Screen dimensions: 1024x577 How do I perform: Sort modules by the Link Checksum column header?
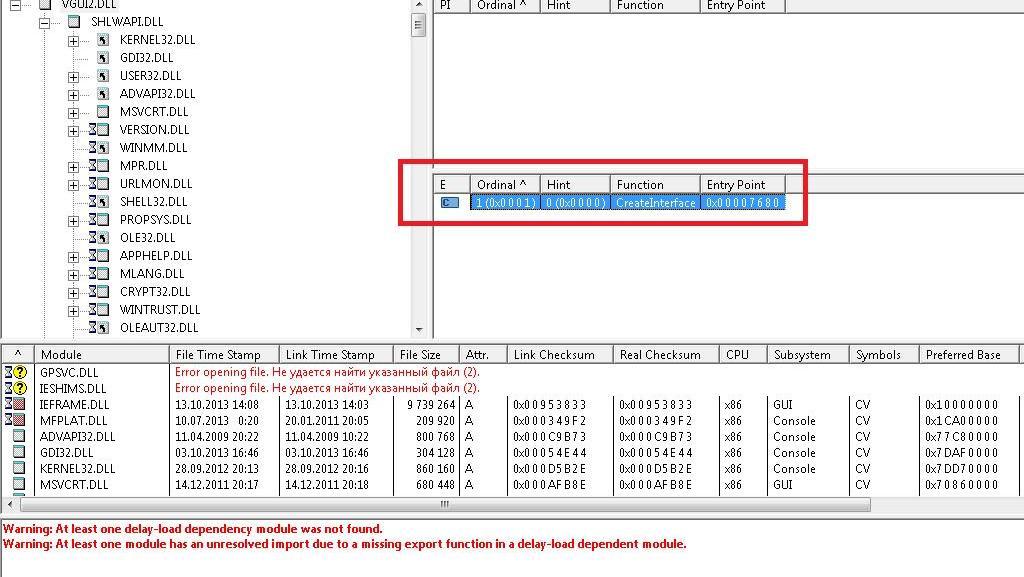click(x=556, y=355)
